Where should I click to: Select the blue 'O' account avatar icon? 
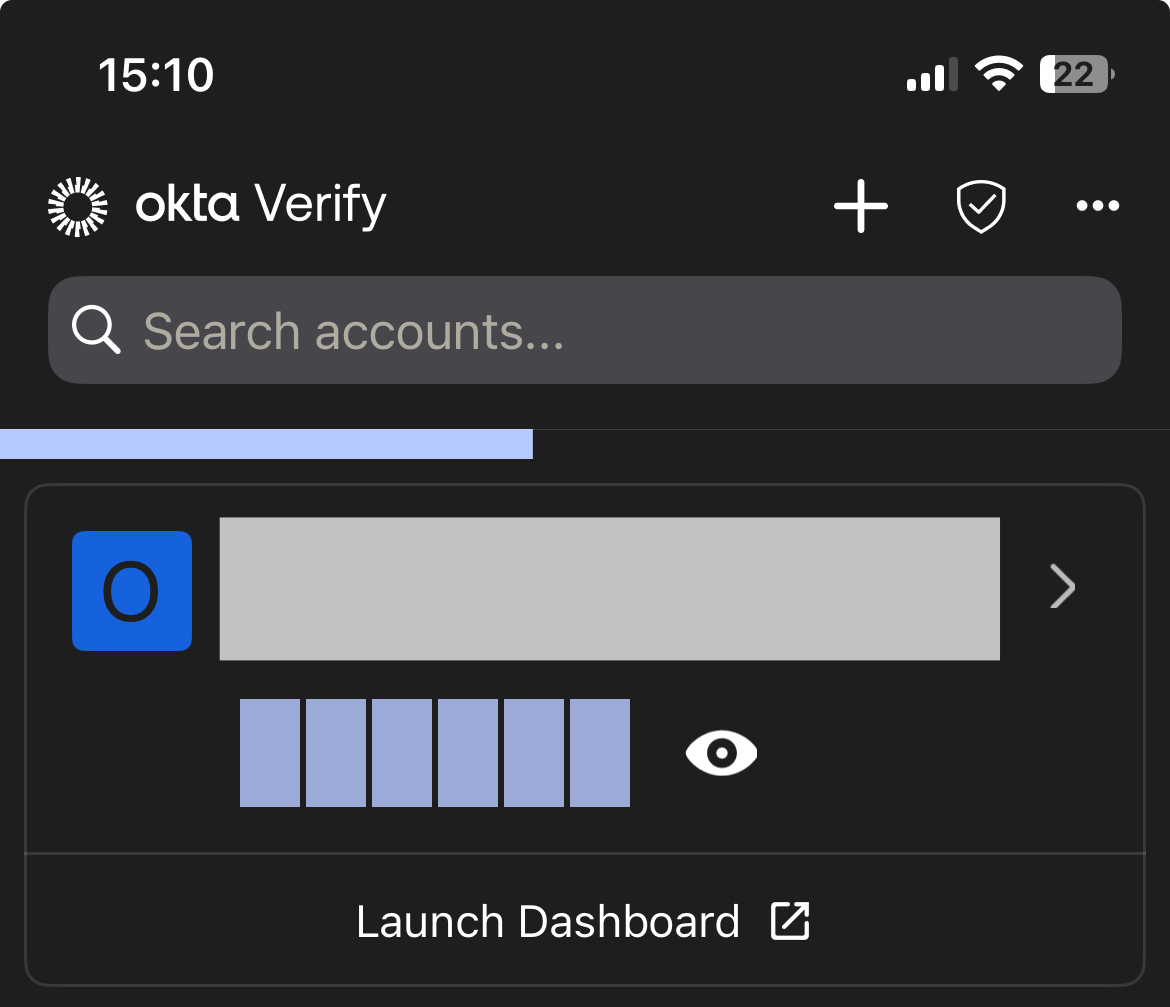(131, 590)
